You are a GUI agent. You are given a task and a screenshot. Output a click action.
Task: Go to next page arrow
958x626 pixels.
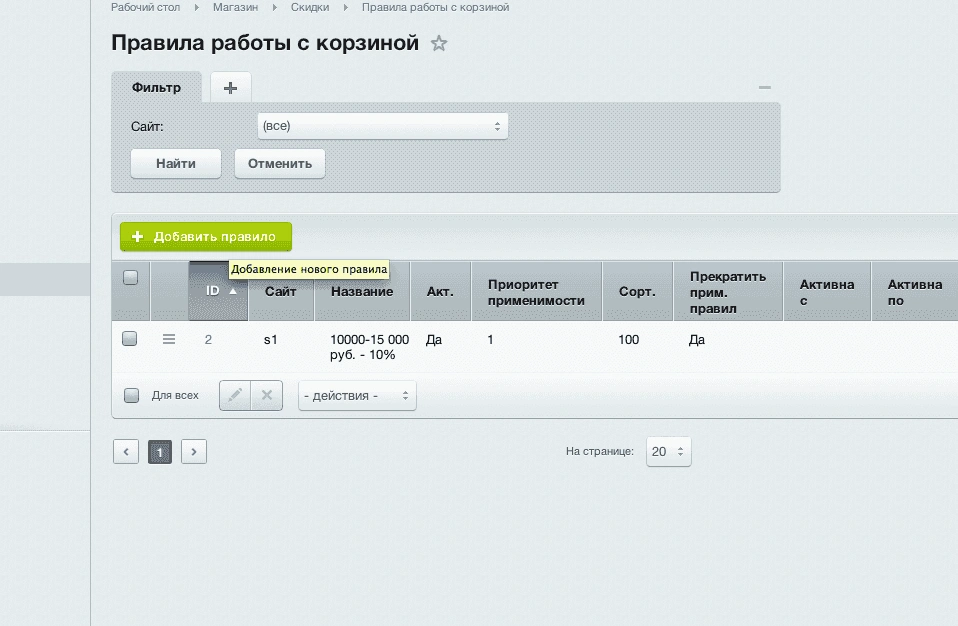point(194,452)
